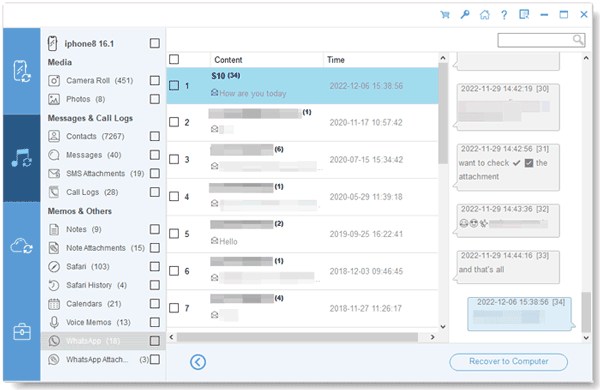Screen dimensions: 600x390
Task: Select Recover from iCloud sidebar mode
Action: point(22,246)
